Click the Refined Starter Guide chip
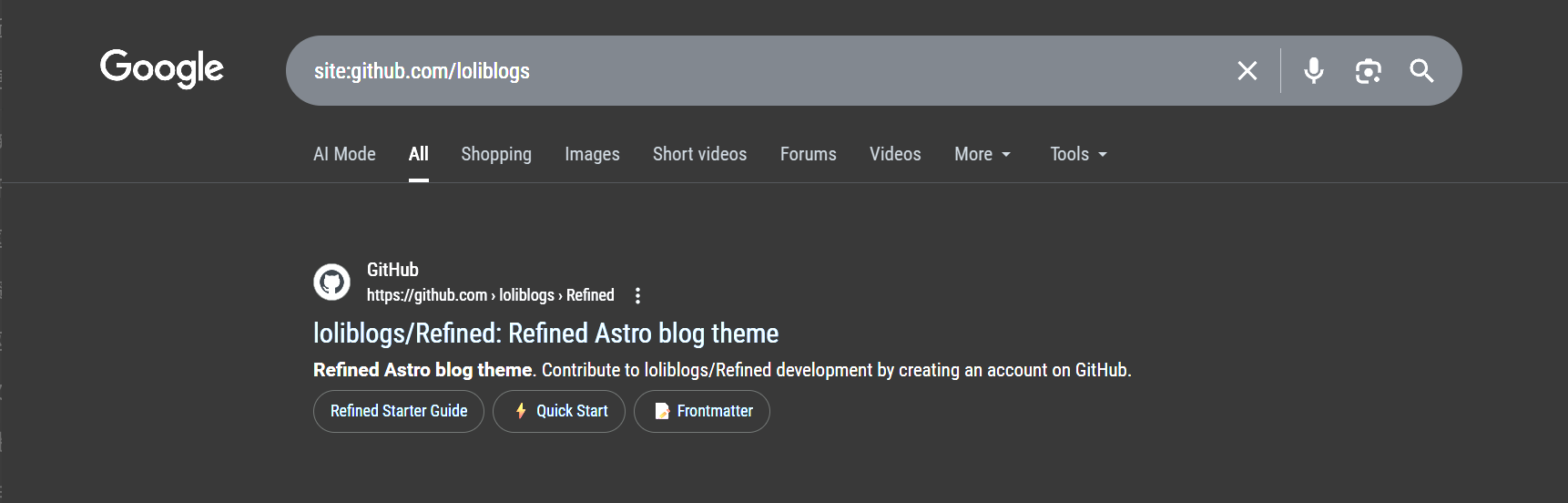The image size is (1568, 503). tap(399, 411)
